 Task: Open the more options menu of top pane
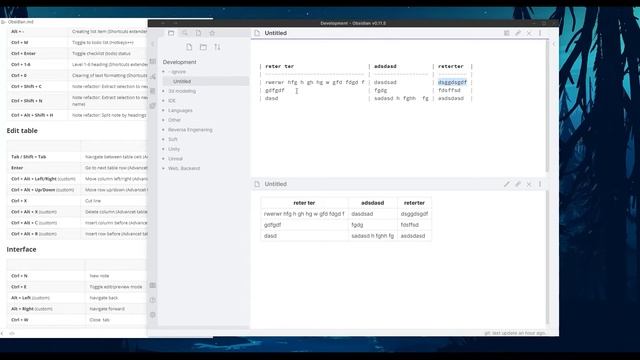pyautogui.click(x=540, y=33)
